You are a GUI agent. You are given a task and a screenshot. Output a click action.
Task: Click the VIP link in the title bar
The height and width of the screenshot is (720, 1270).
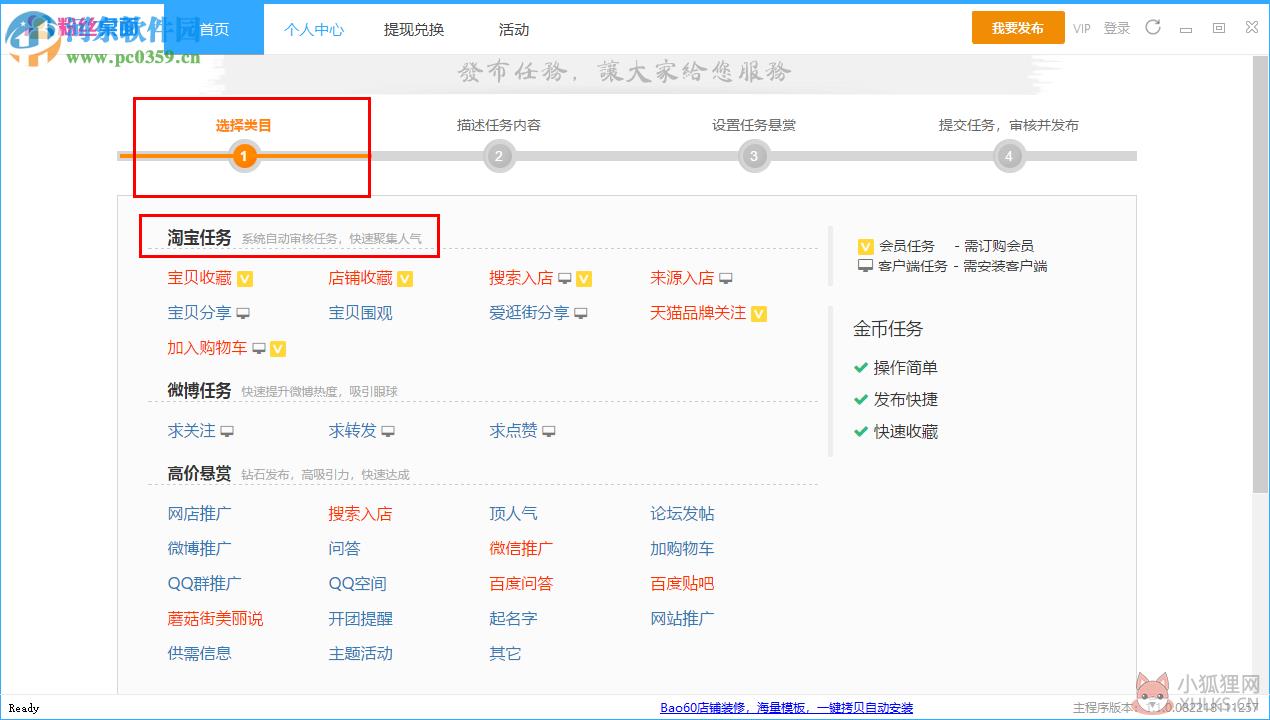(1082, 29)
